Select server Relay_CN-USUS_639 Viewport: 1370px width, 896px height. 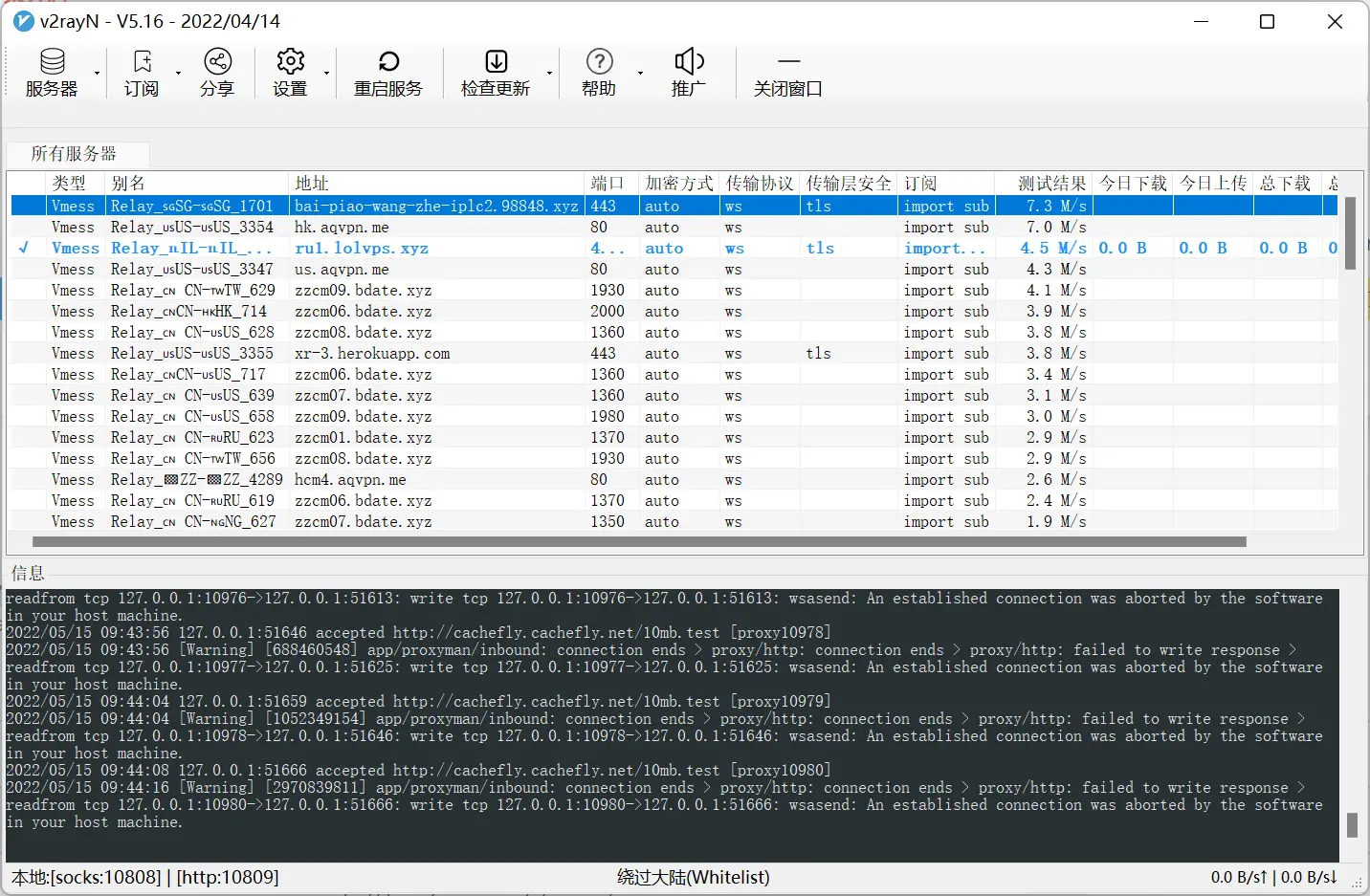674,395
